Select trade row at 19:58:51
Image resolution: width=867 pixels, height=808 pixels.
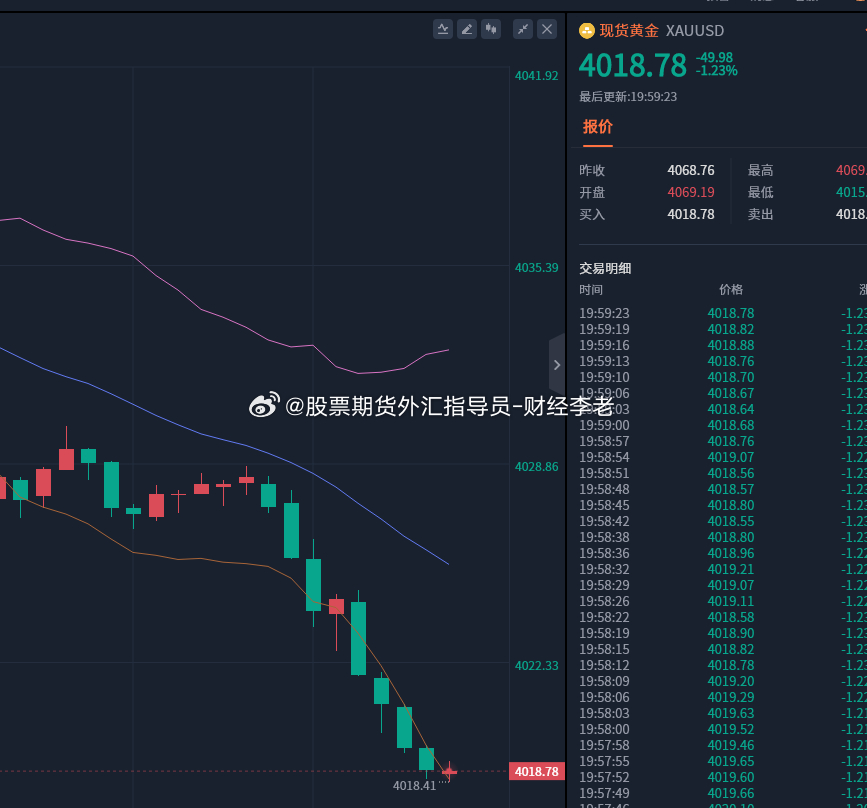pos(723,474)
